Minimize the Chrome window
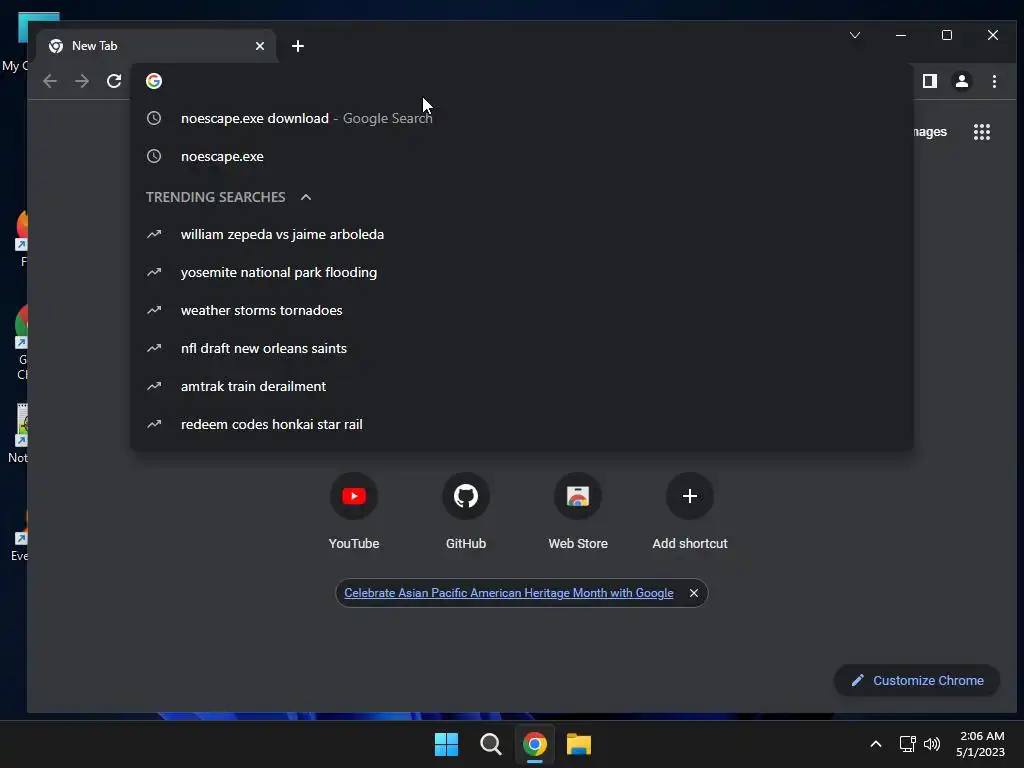The height and width of the screenshot is (768, 1024). [x=901, y=35]
